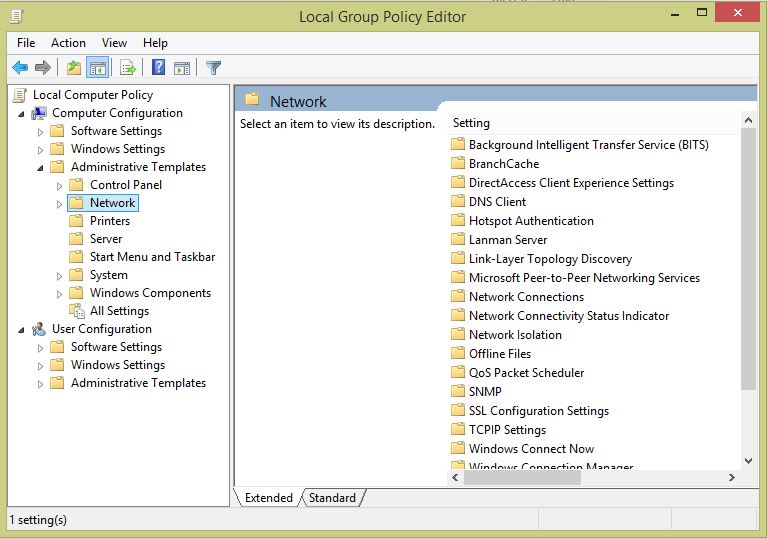Click the vertical scrollbar up arrow
This screenshot has height=538, width=767.
tap(748, 120)
